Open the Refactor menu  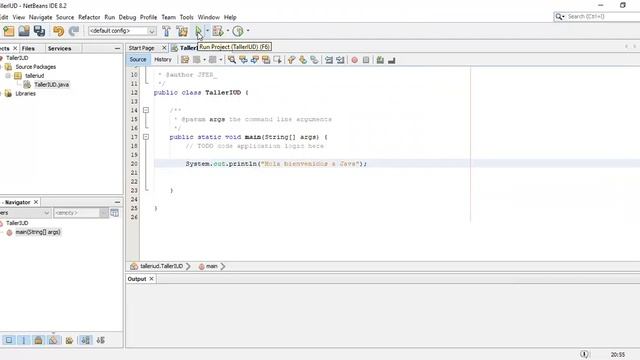tap(89, 17)
